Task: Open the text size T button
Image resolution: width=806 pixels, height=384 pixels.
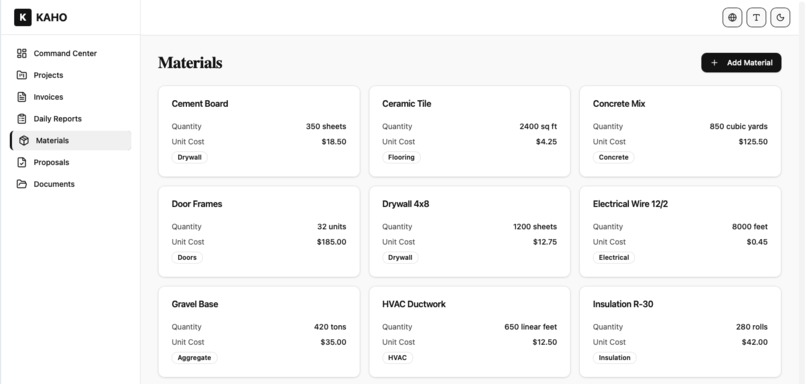Action: coord(756,17)
